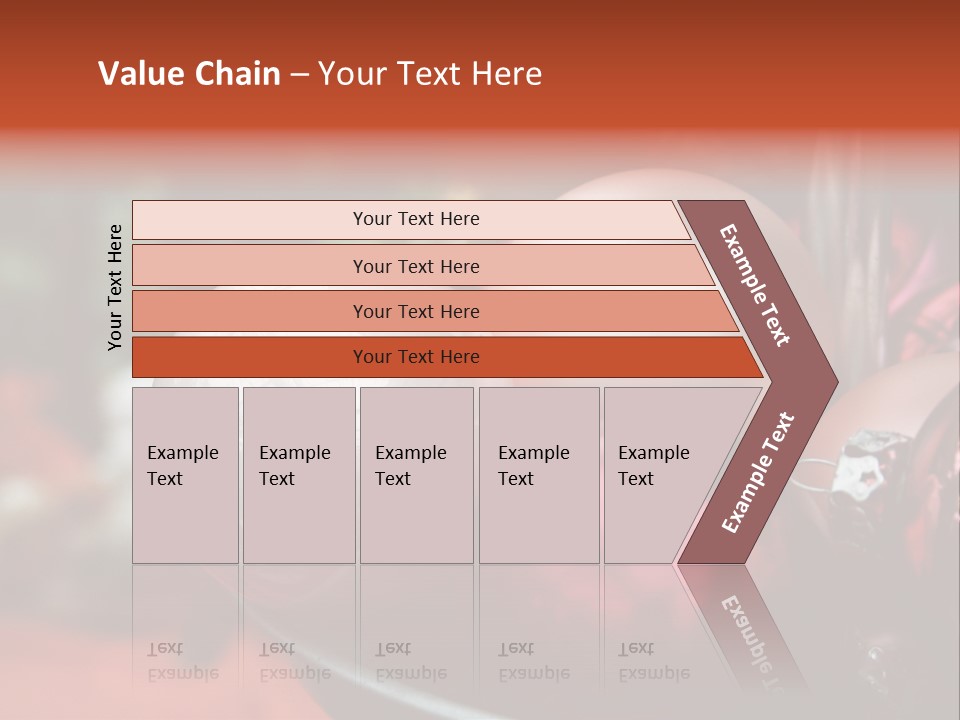Click the dark orange 'Your Text Here' bar
This screenshot has width=960, height=720.
pyautogui.click(x=447, y=357)
